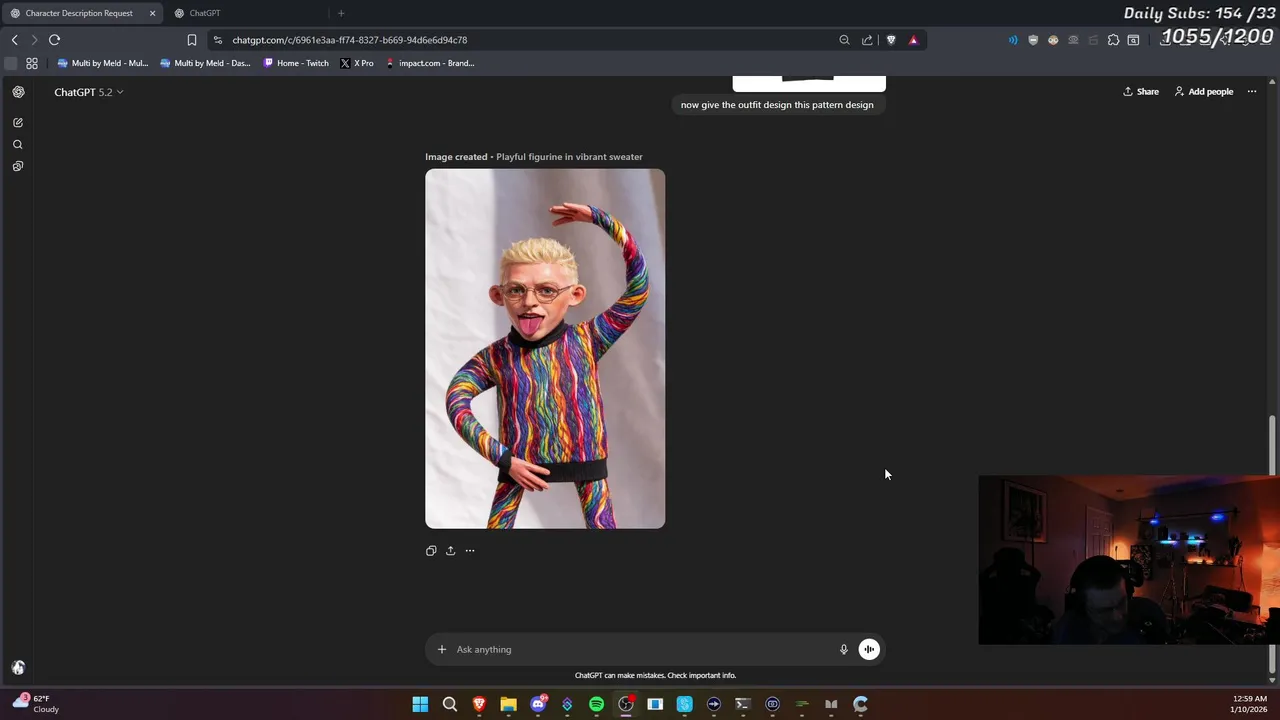This screenshot has height=720, width=1280.
Task: Open the generated figurine image
Action: pyautogui.click(x=545, y=348)
